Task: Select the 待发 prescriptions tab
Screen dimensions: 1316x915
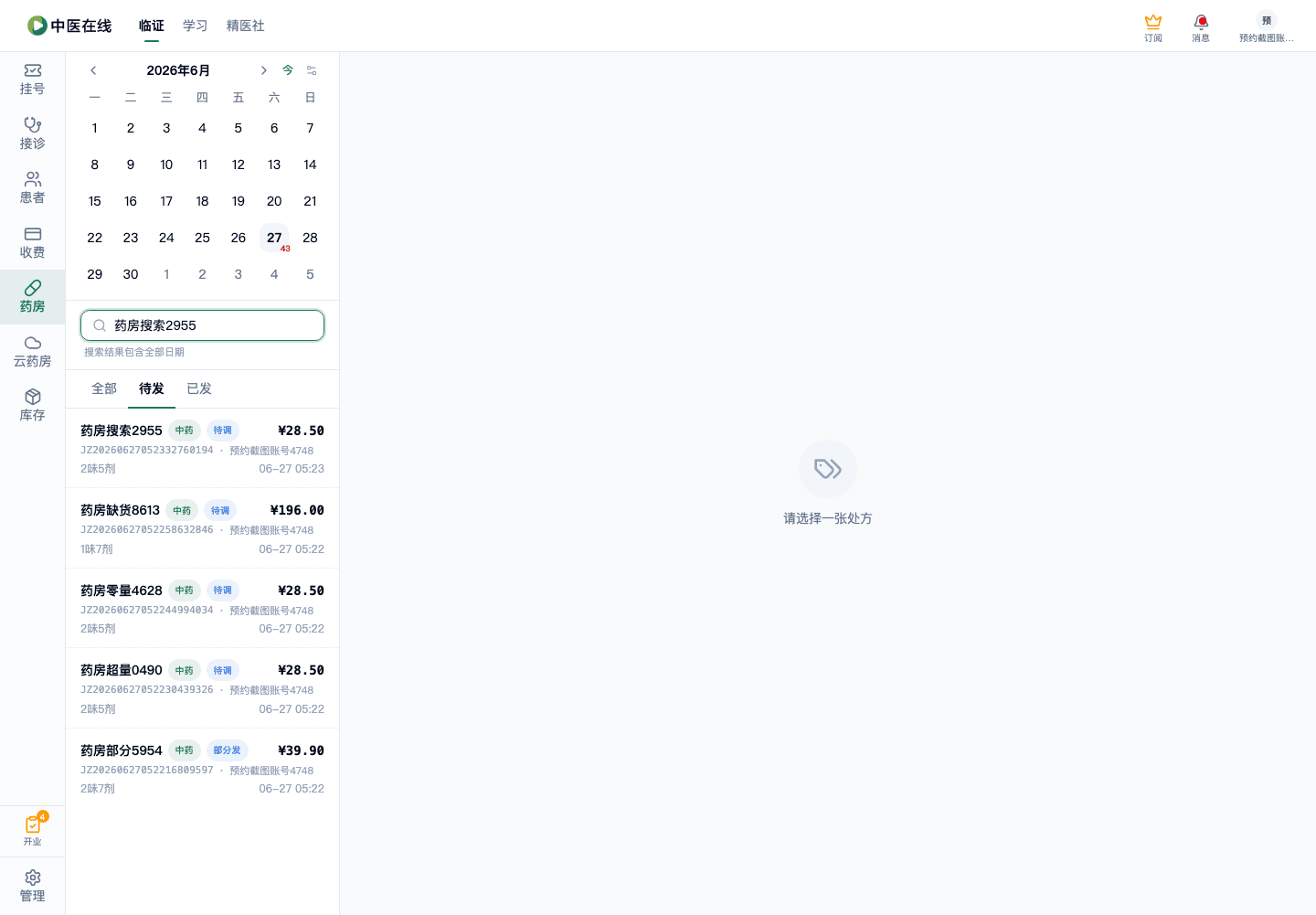Action: tap(152, 388)
